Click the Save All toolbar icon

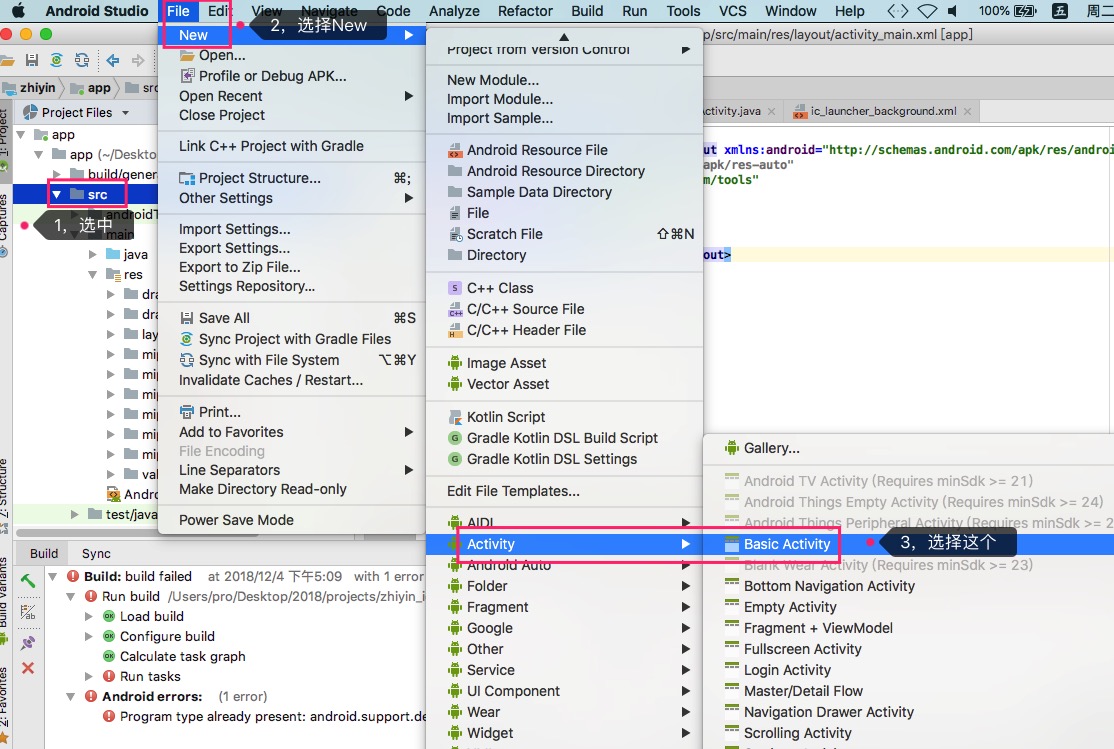click(31, 60)
